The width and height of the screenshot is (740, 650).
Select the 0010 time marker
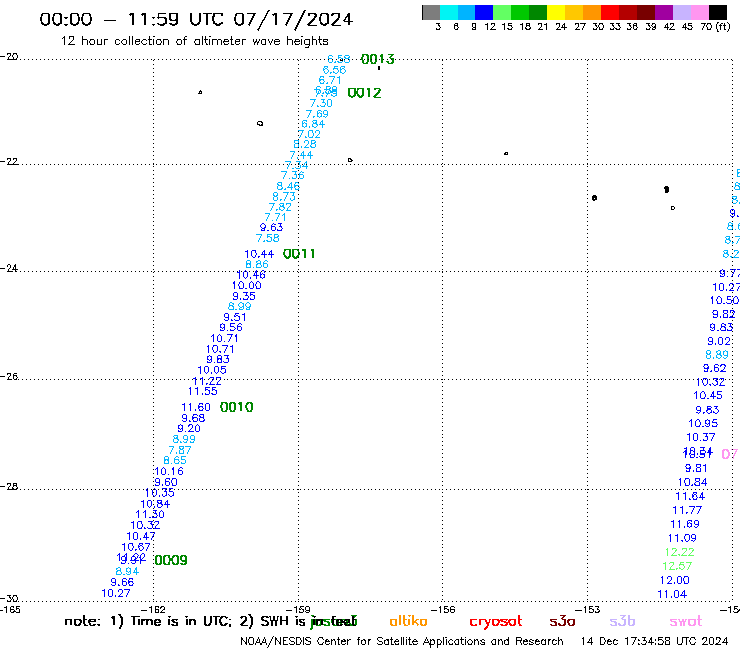[x=236, y=407]
